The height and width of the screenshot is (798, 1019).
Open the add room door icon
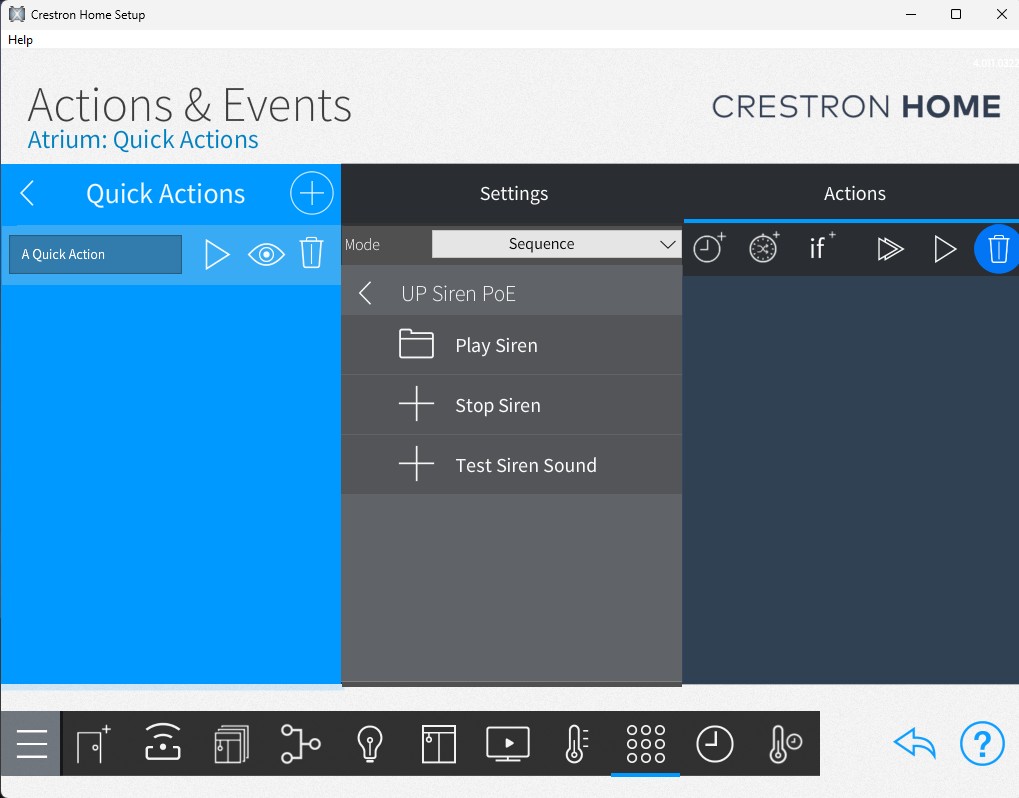pyautogui.click(x=94, y=743)
